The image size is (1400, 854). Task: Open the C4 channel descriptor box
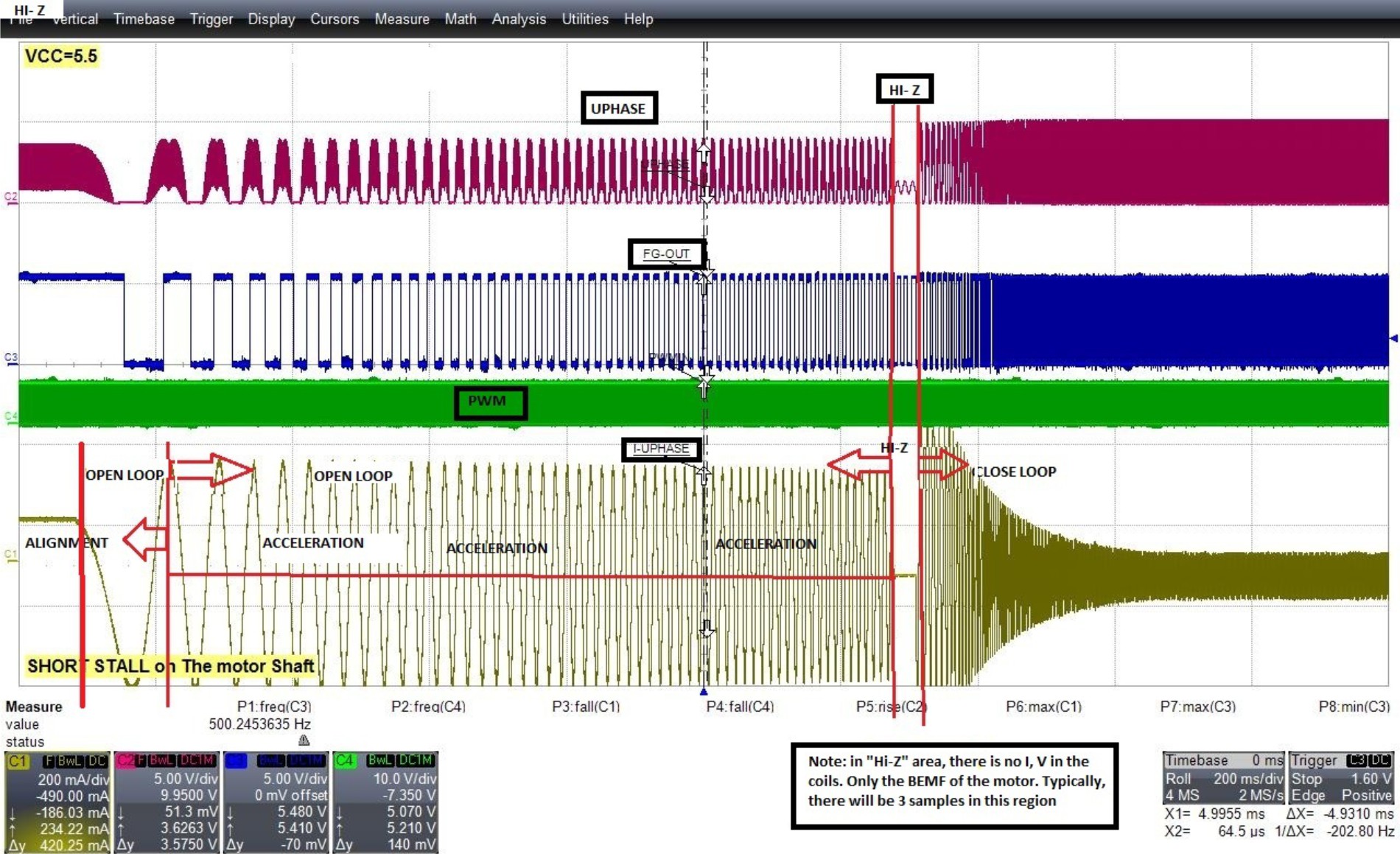(385, 802)
